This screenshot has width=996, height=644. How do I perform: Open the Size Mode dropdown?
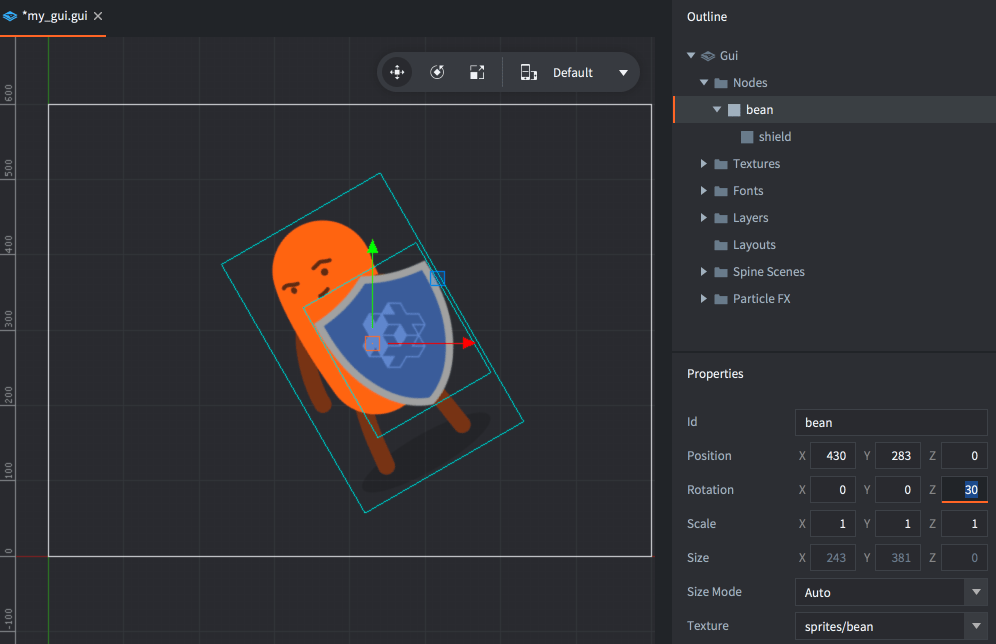click(976, 592)
